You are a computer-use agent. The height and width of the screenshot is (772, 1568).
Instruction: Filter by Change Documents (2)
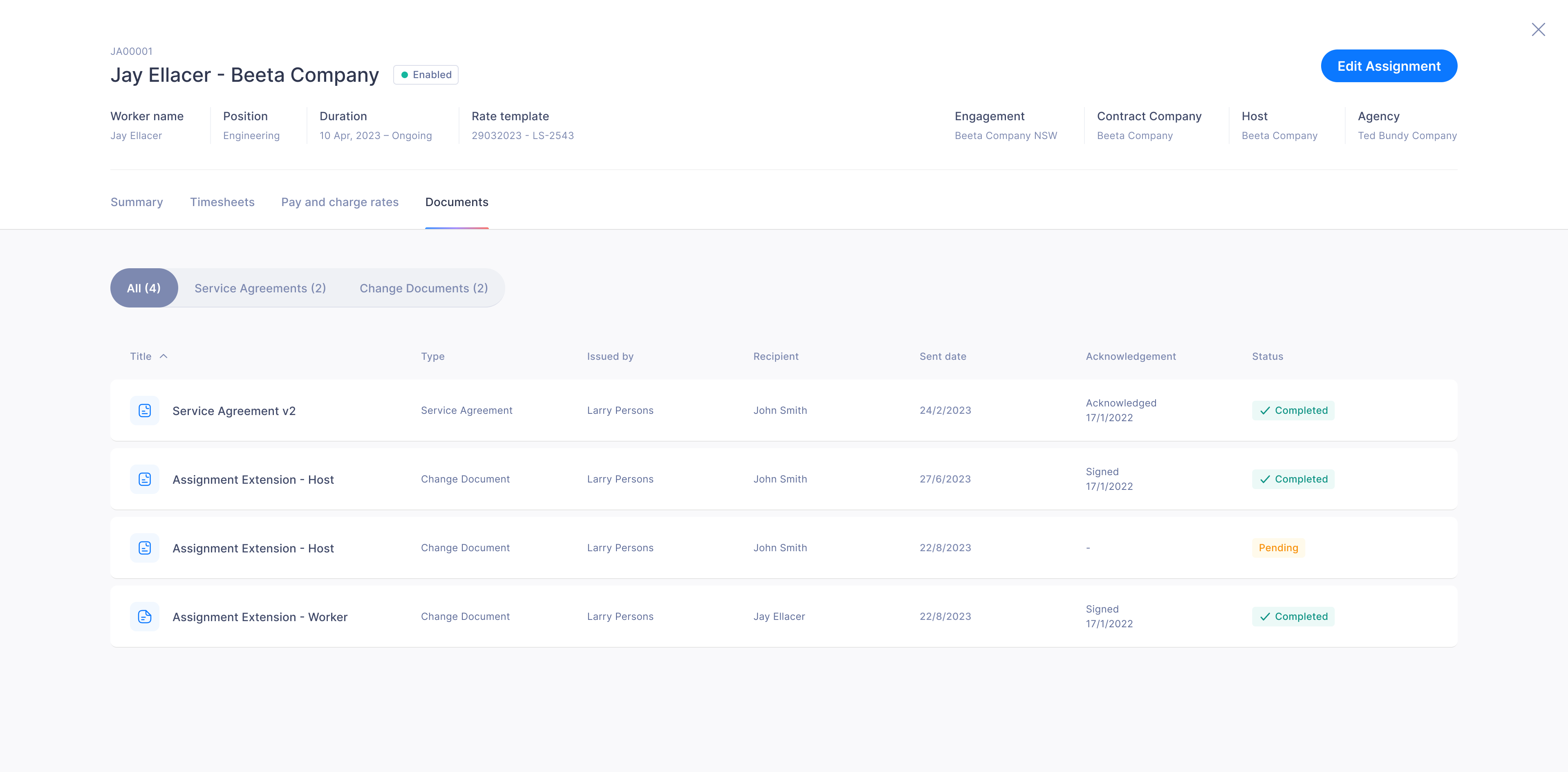point(423,288)
